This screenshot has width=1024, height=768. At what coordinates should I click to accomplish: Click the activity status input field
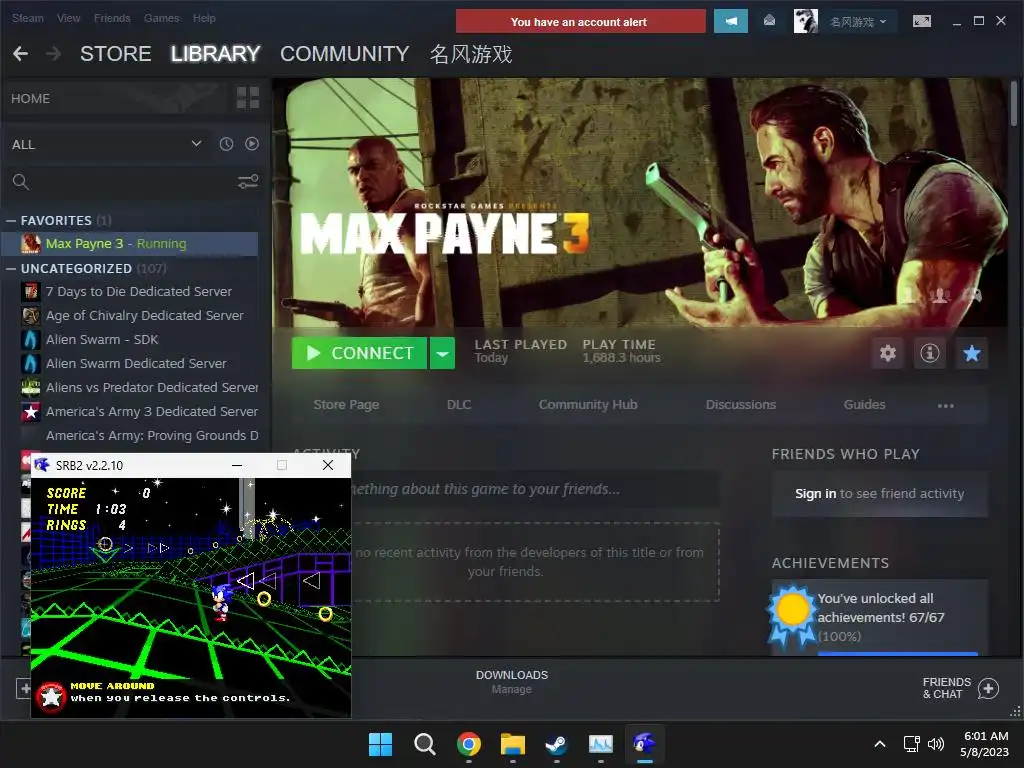click(534, 489)
